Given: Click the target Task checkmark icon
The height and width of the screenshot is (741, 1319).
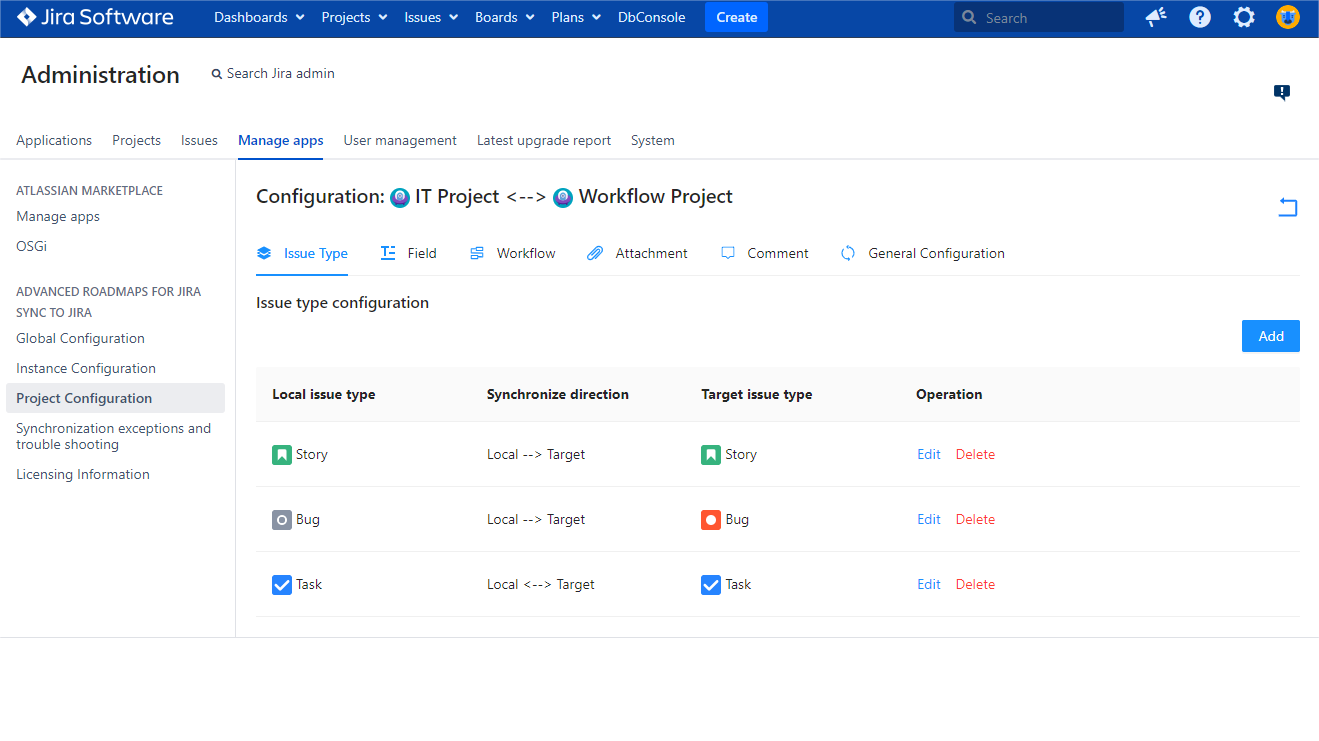Looking at the screenshot, I should pos(711,585).
